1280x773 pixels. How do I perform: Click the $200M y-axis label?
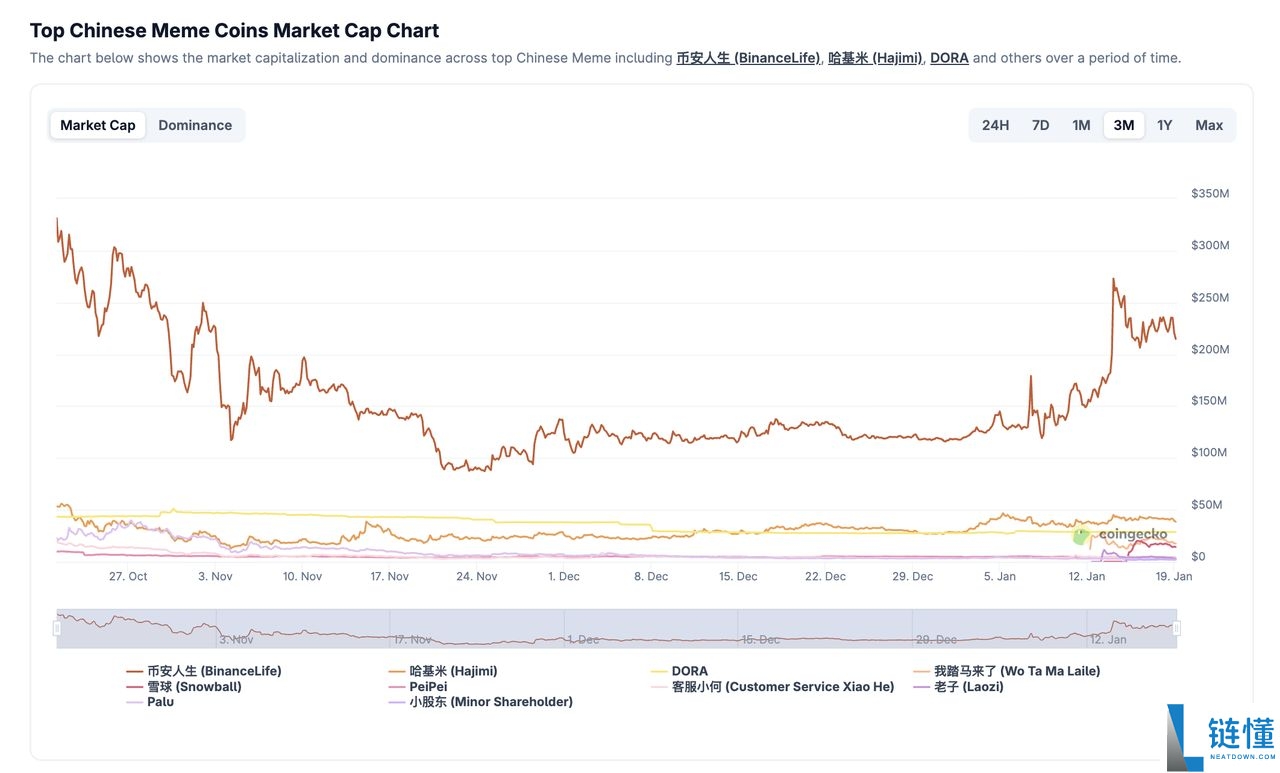pos(1210,349)
